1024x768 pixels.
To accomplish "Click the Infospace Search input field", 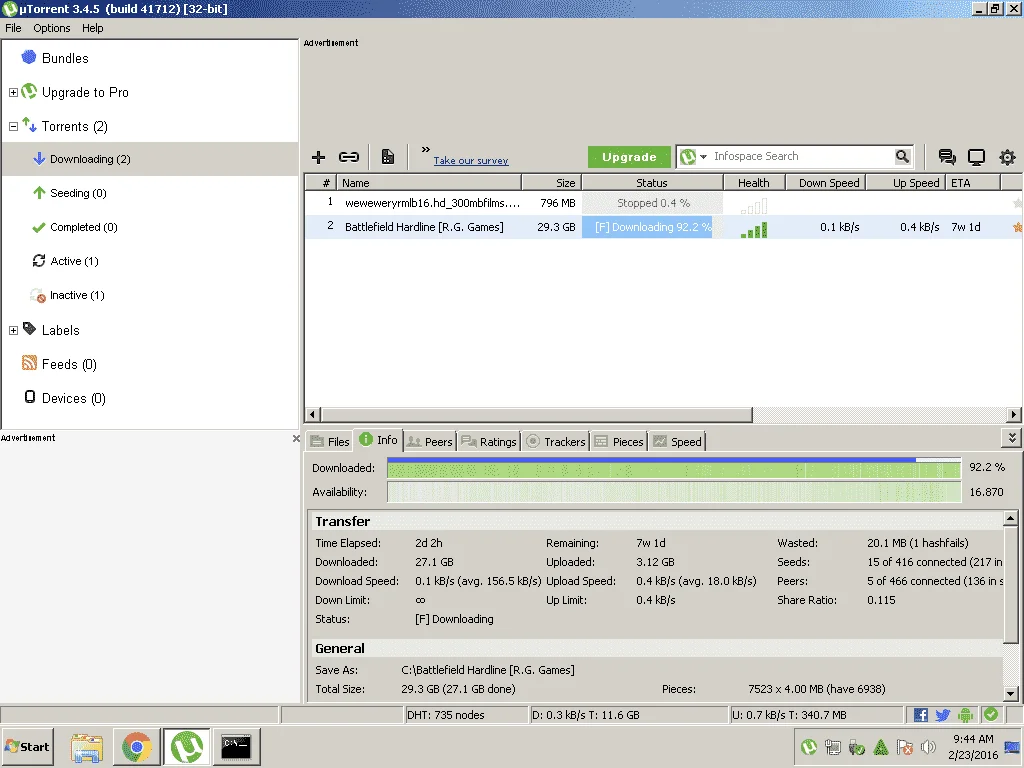I will click(x=802, y=156).
